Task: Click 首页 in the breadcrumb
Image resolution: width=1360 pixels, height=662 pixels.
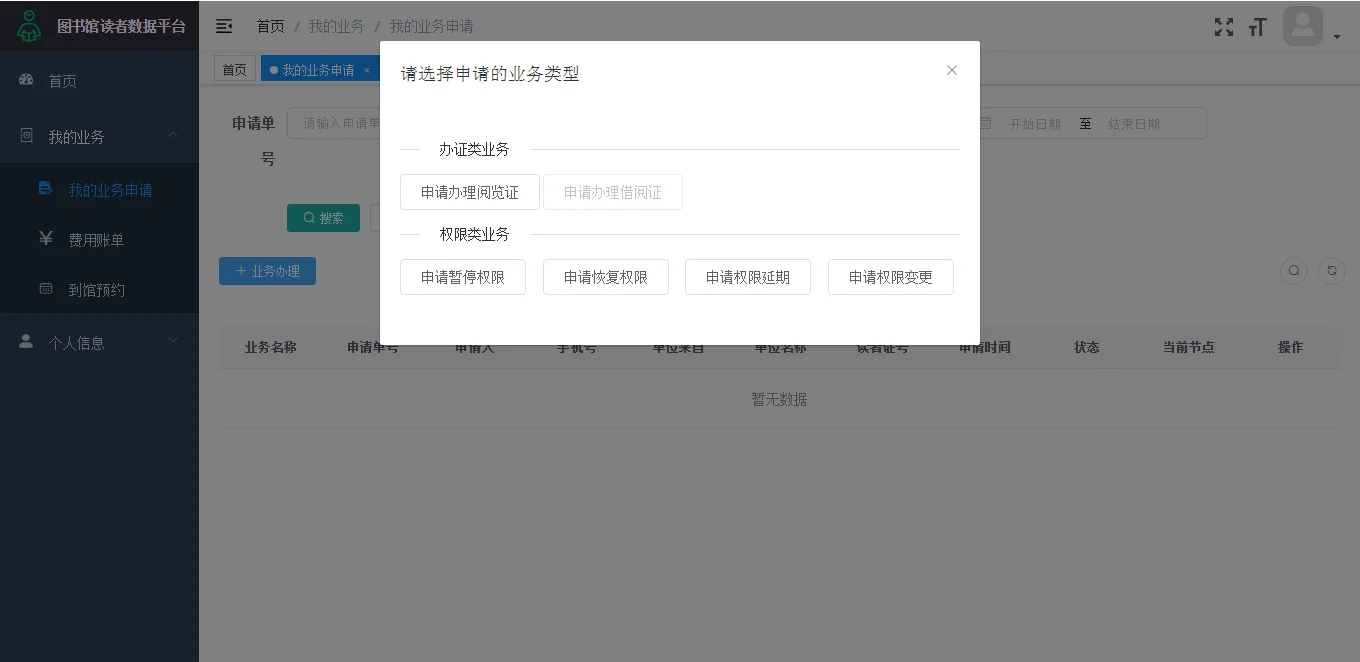Action: (x=270, y=26)
